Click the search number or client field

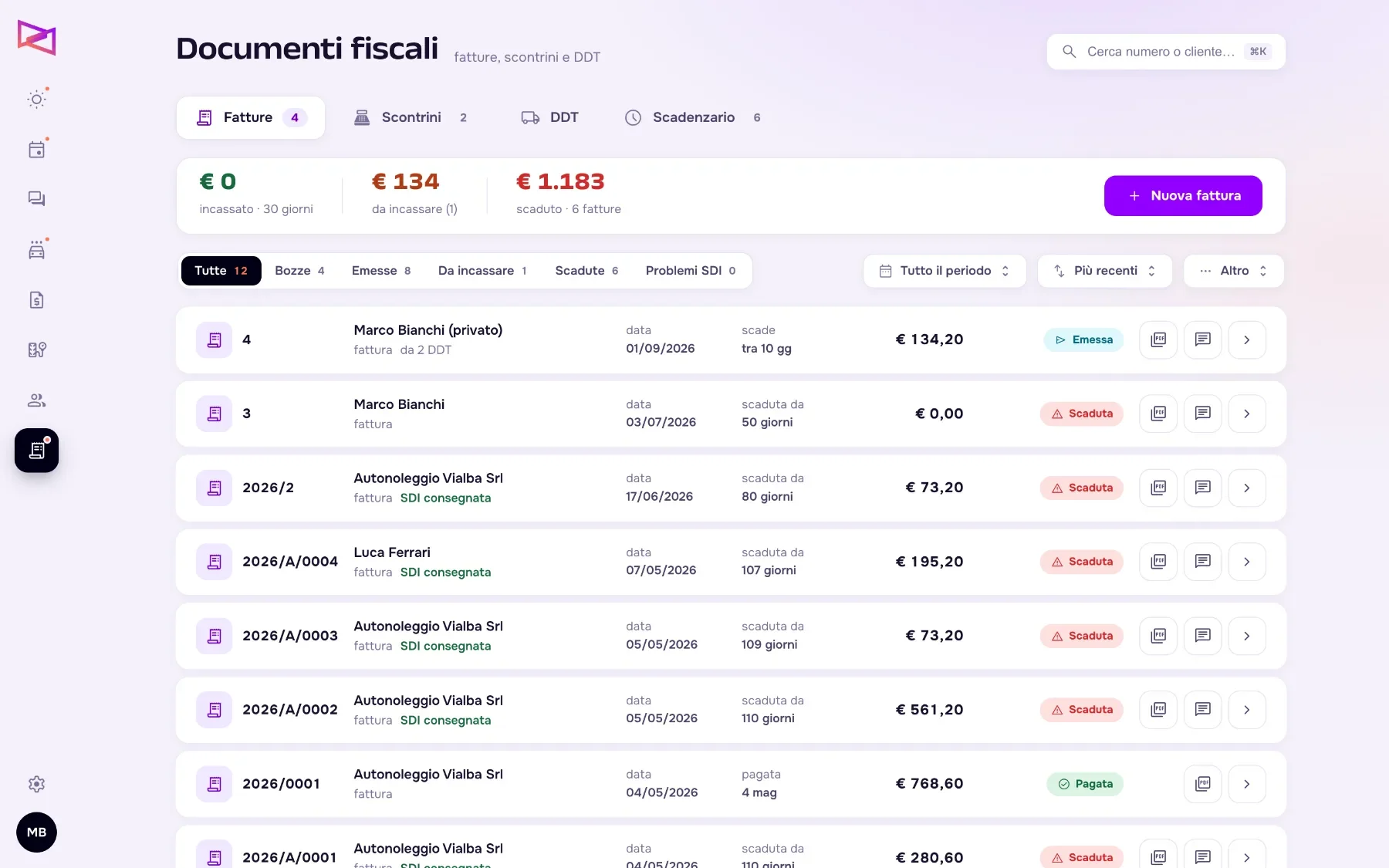[x=1166, y=52]
